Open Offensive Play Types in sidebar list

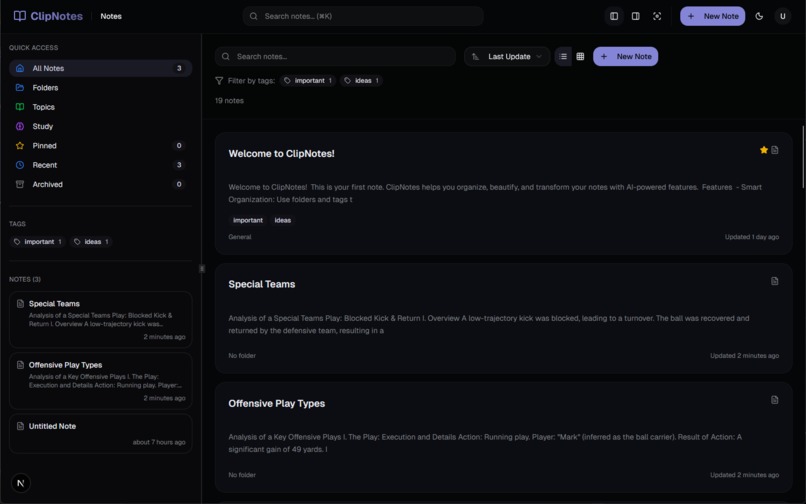(100, 381)
